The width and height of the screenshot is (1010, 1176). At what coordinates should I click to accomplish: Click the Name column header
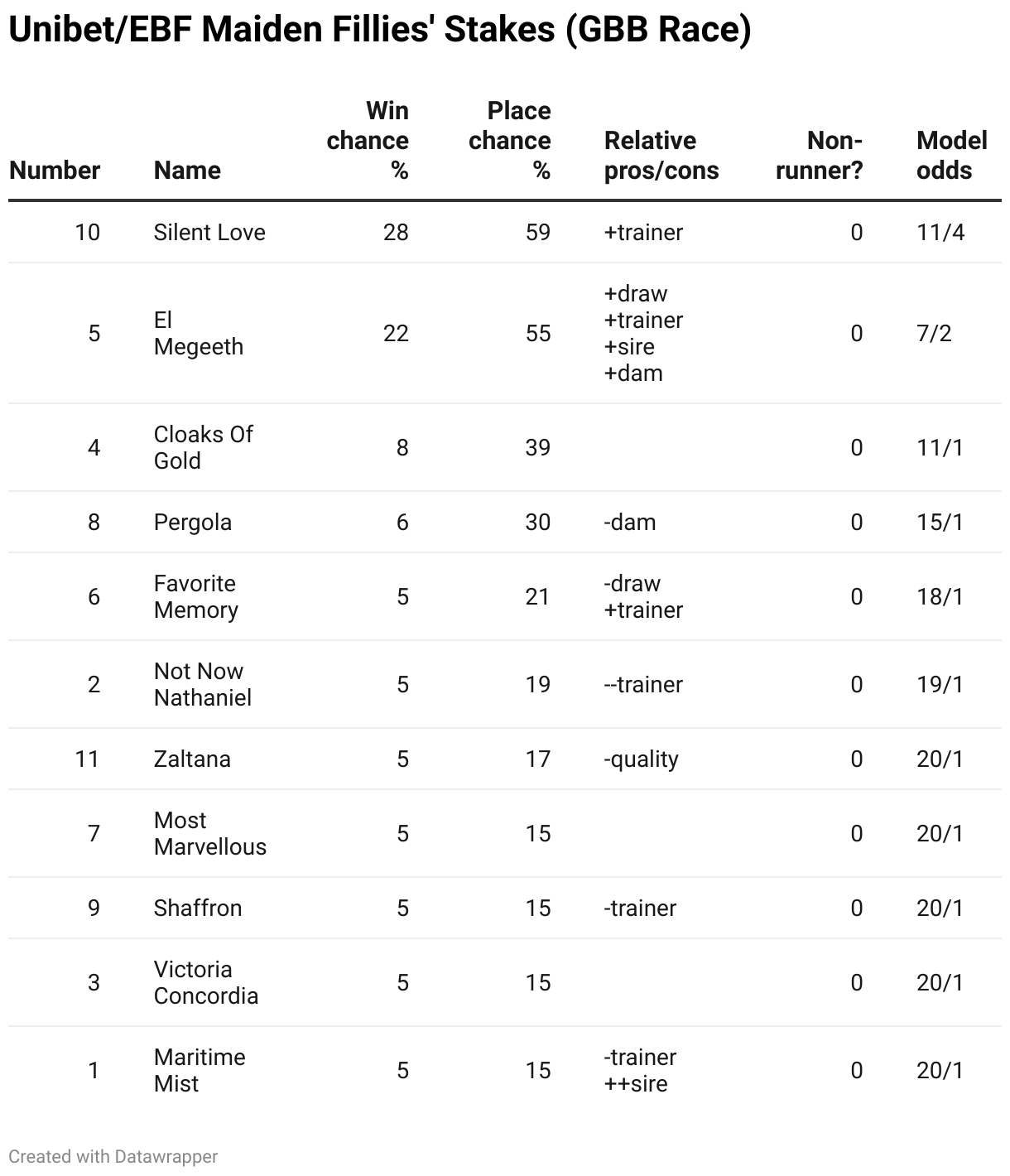click(x=187, y=170)
